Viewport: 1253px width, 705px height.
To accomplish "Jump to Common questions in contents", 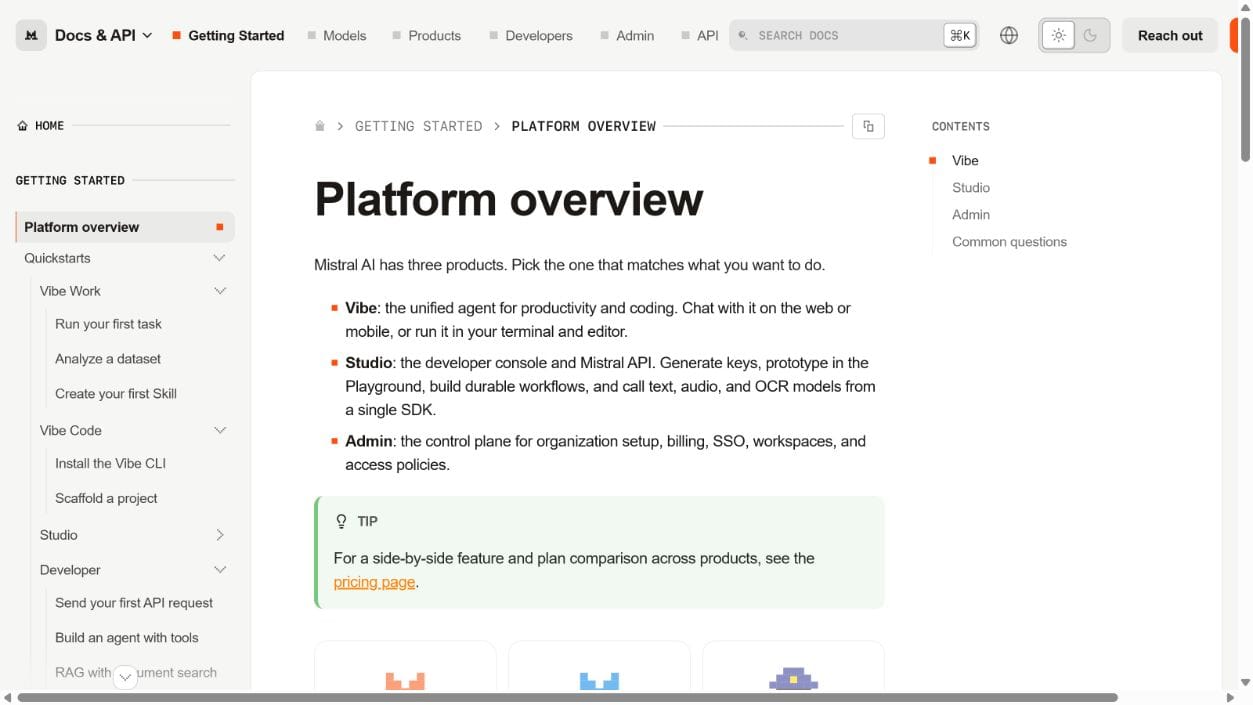I will click(1009, 242).
